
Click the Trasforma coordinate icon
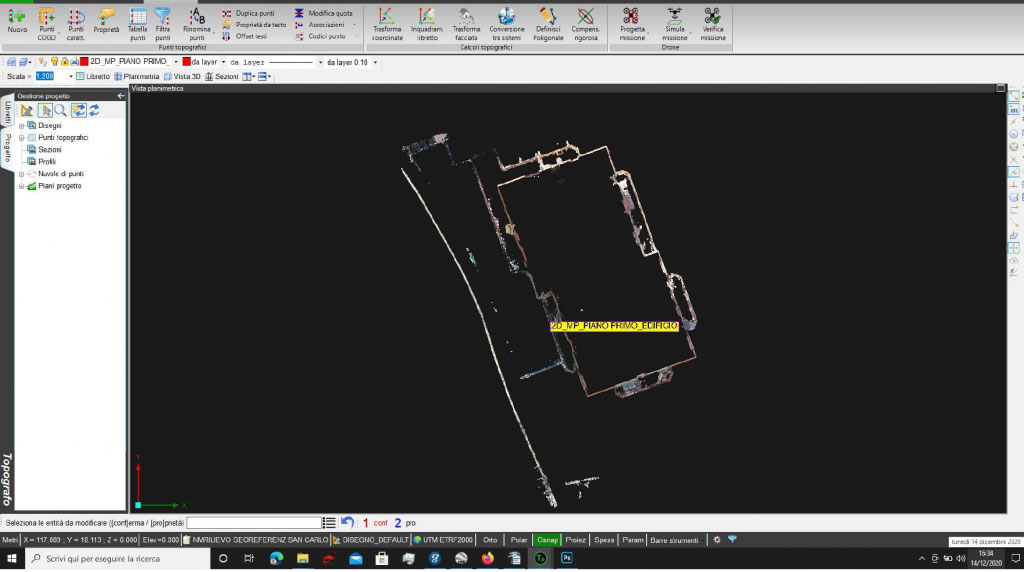(x=387, y=17)
